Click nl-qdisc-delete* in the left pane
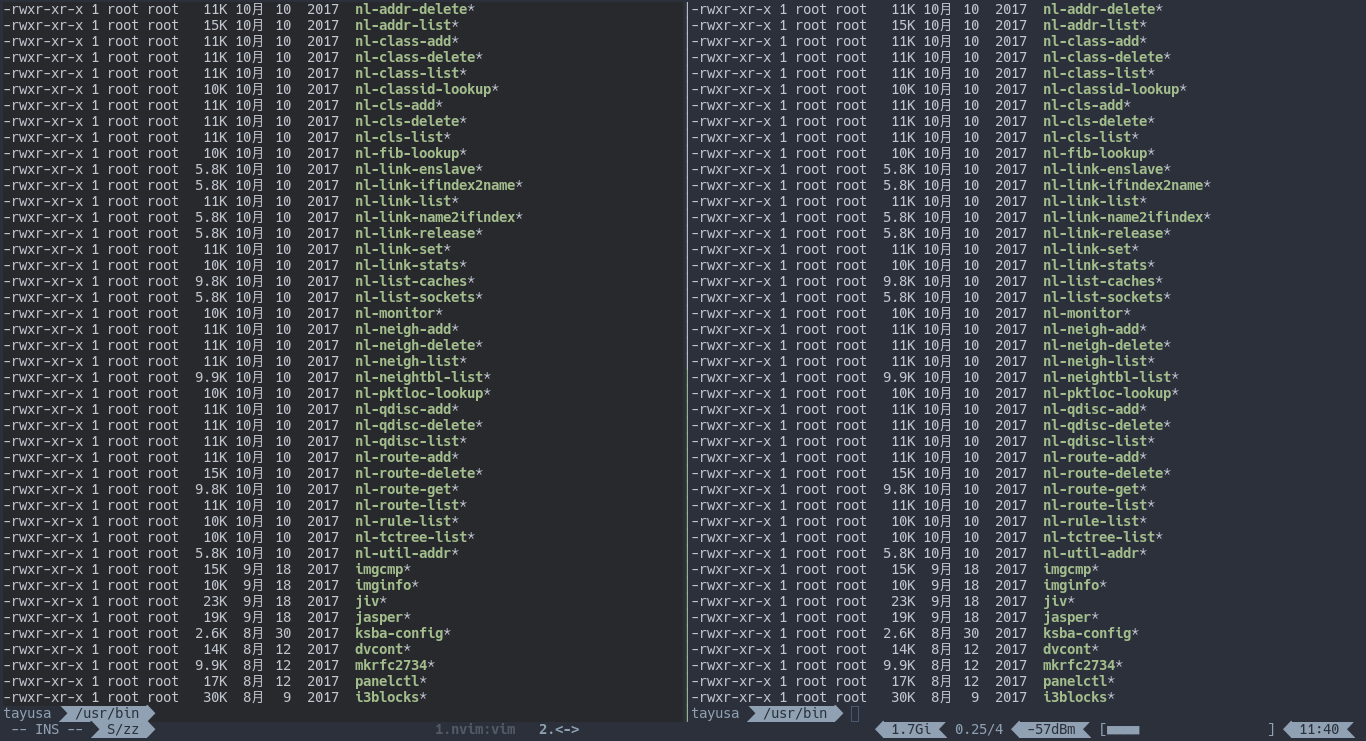Screen dimensions: 1366x741 click(419, 425)
